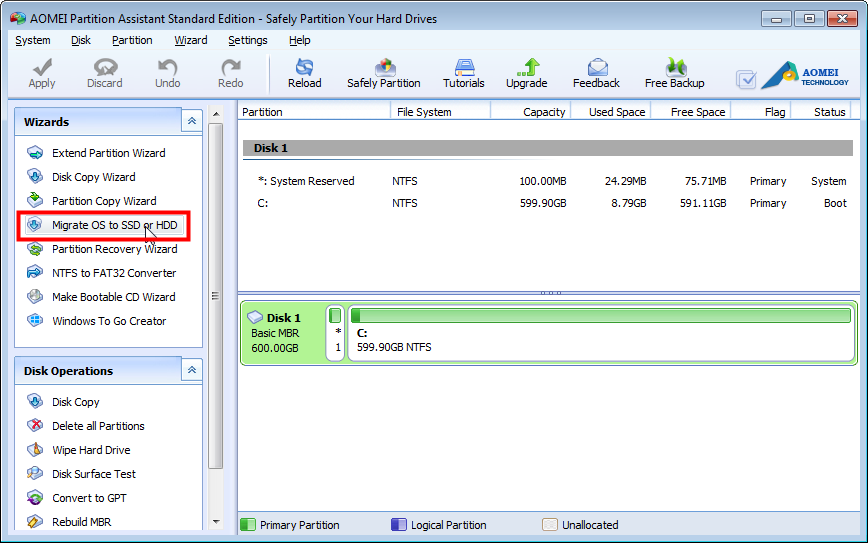This screenshot has width=868, height=543.
Task: Open the Settings menu
Action: (247, 40)
